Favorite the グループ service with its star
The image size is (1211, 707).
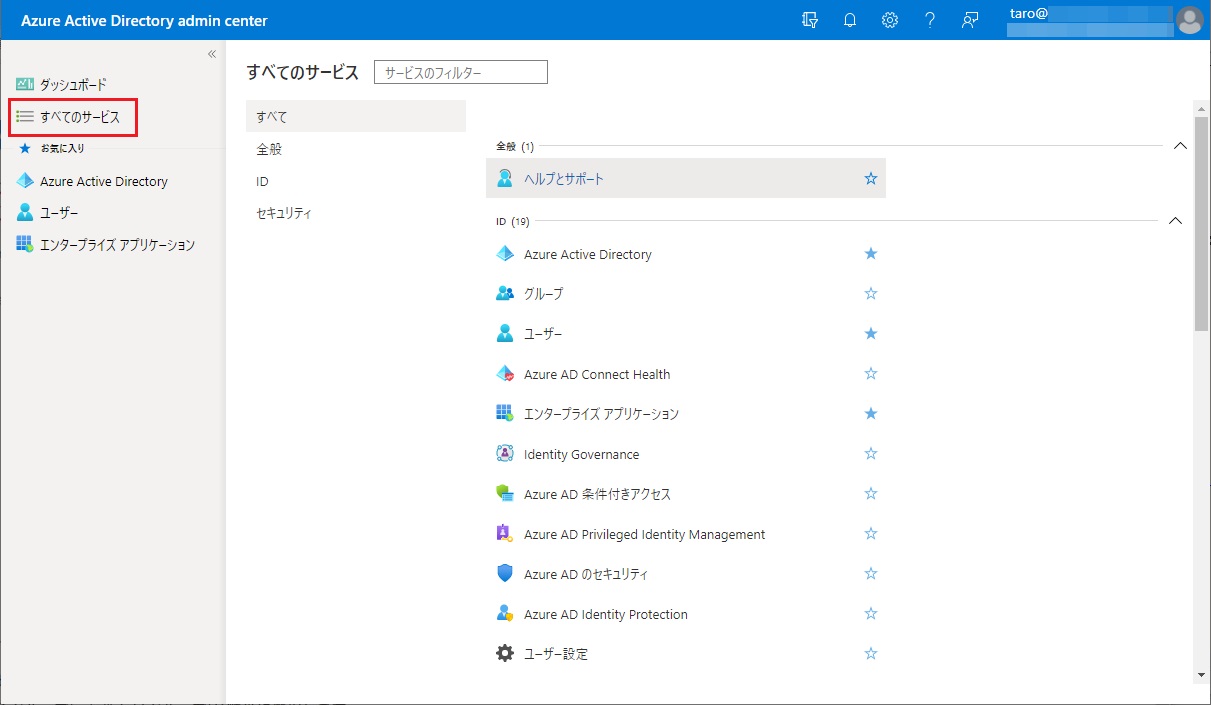pos(870,294)
